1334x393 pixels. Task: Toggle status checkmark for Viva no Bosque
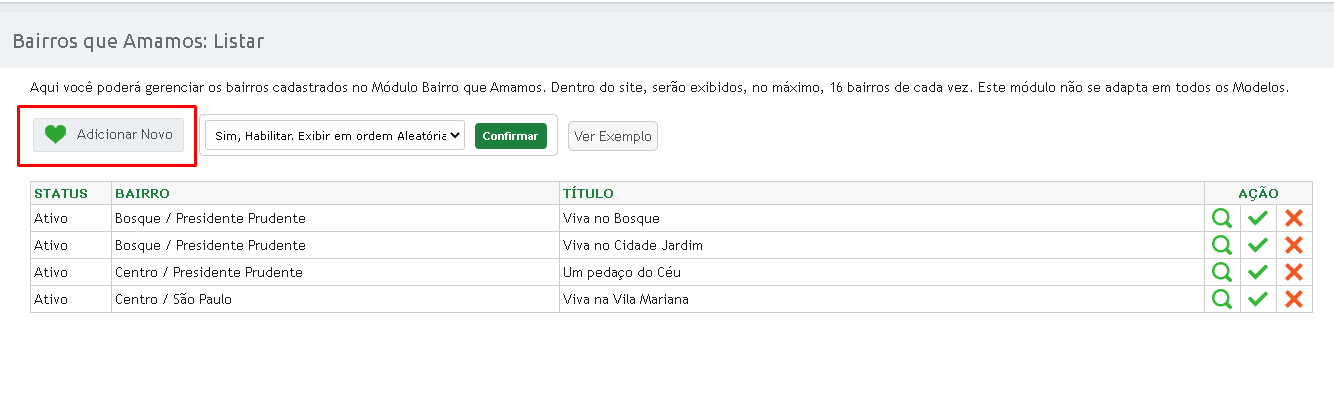coord(1258,218)
